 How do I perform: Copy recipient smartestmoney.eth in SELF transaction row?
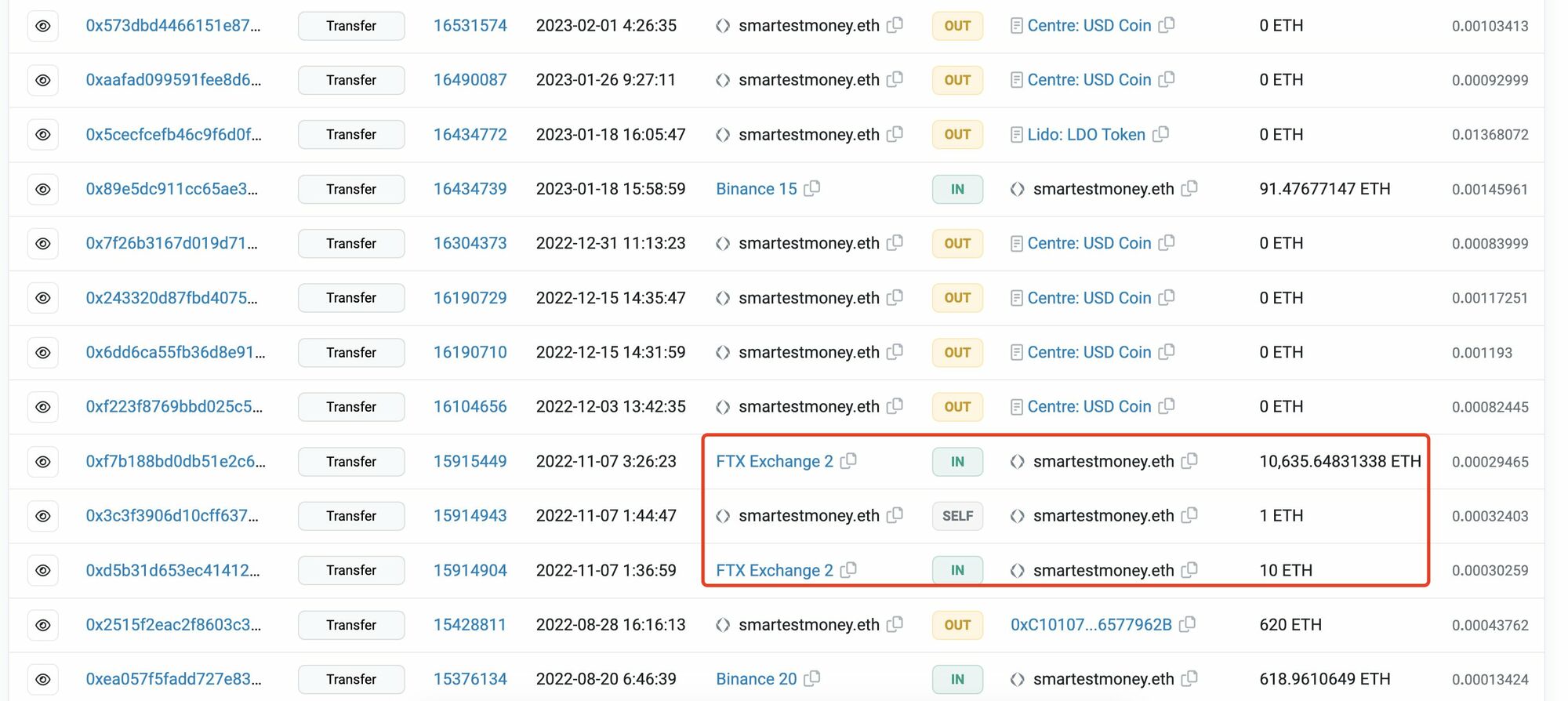tap(1189, 515)
